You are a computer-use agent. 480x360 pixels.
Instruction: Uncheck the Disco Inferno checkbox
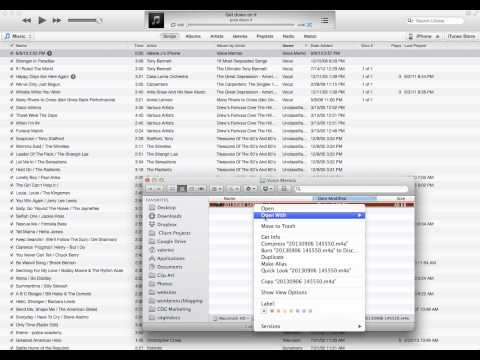pos(12,108)
